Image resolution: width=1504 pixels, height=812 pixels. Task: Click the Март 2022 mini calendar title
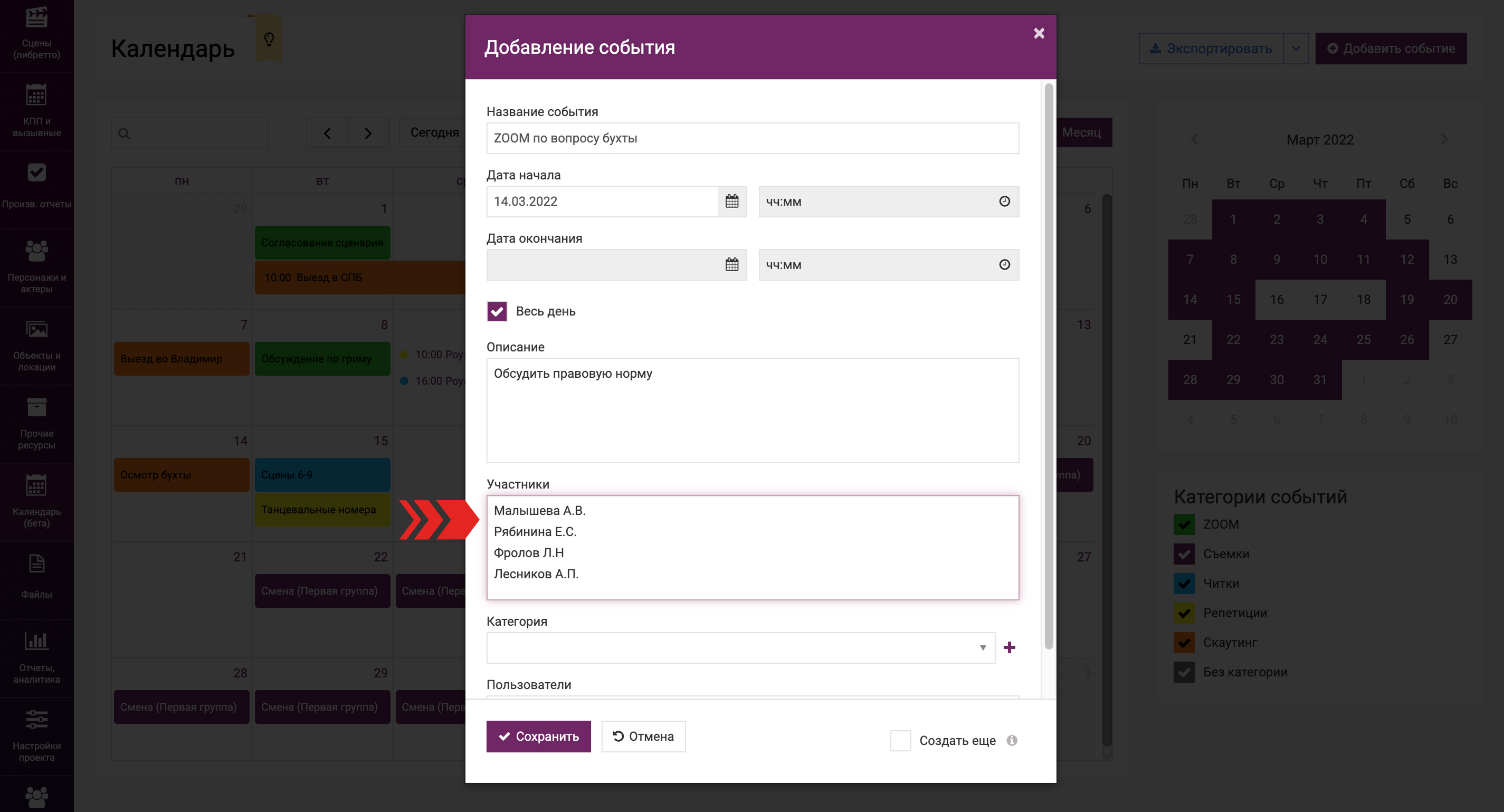1320,139
